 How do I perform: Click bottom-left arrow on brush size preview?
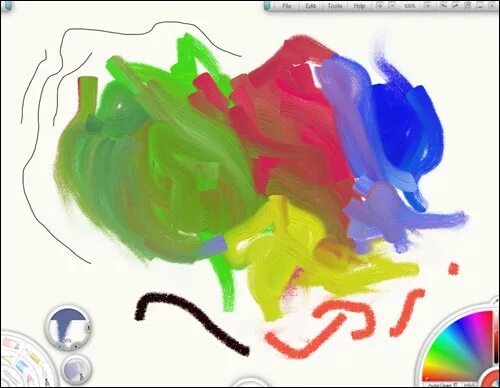tap(61, 347)
